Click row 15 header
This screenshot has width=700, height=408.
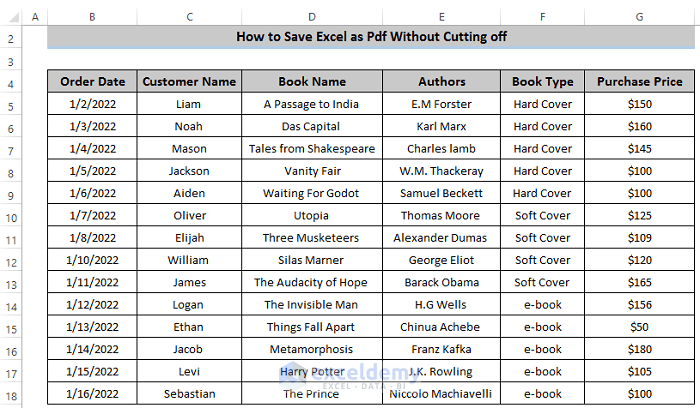click(x=10, y=328)
